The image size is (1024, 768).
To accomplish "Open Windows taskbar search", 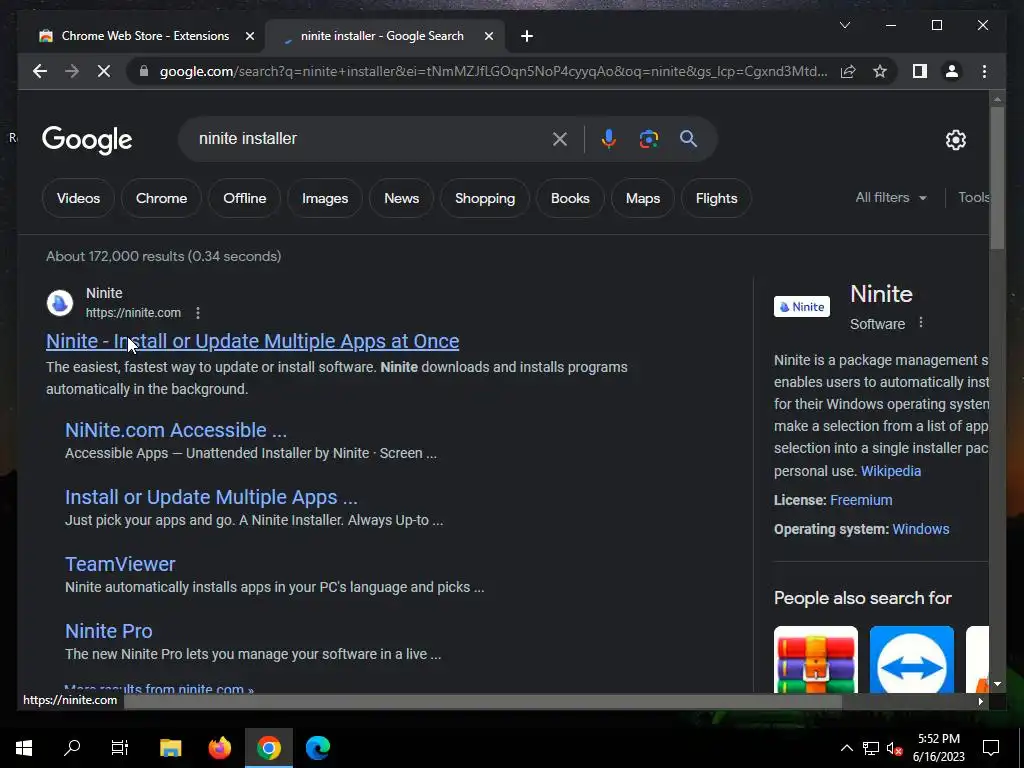I will 72,748.
